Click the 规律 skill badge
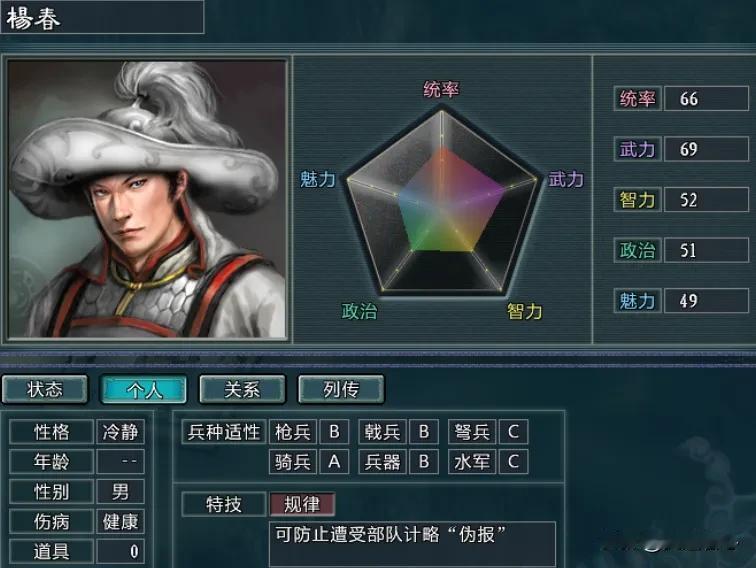Image resolution: width=756 pixels, height=568 pixels. click(302, 504)
